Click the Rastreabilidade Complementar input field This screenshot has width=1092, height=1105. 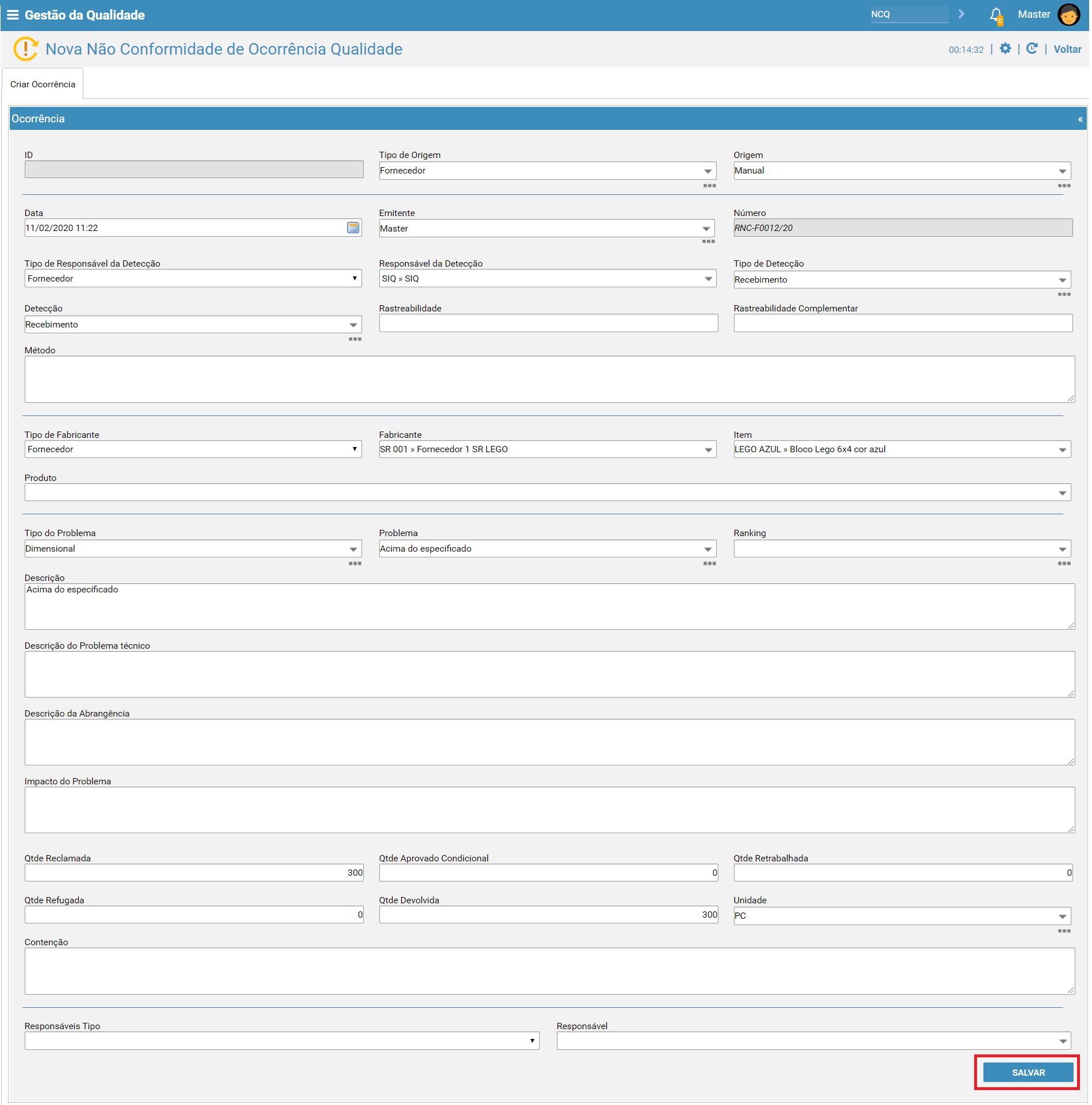click(903, 323)
